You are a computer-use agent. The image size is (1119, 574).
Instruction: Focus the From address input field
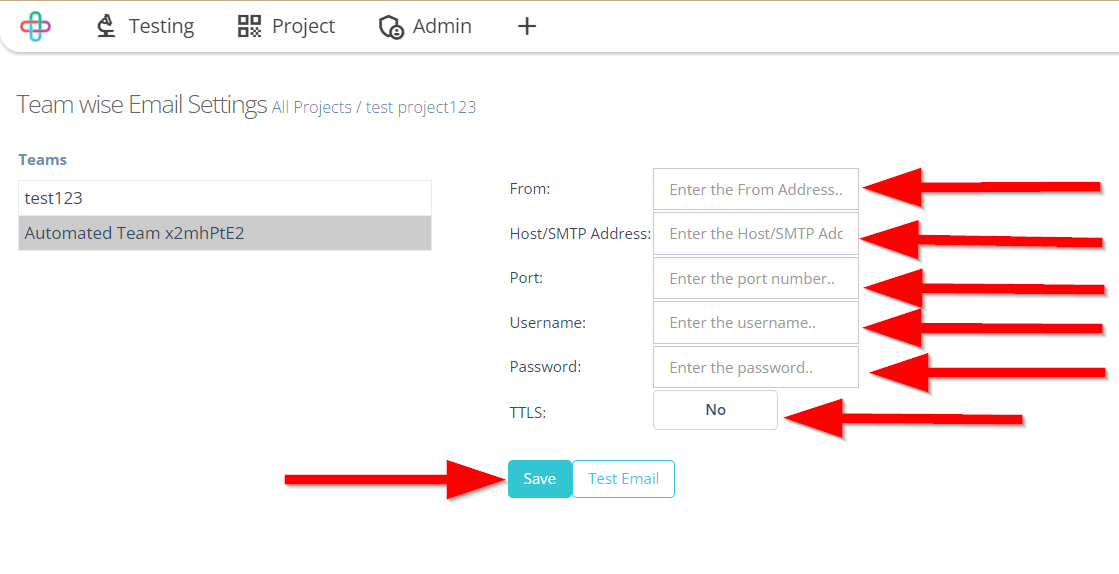click(x=756, y=189)
